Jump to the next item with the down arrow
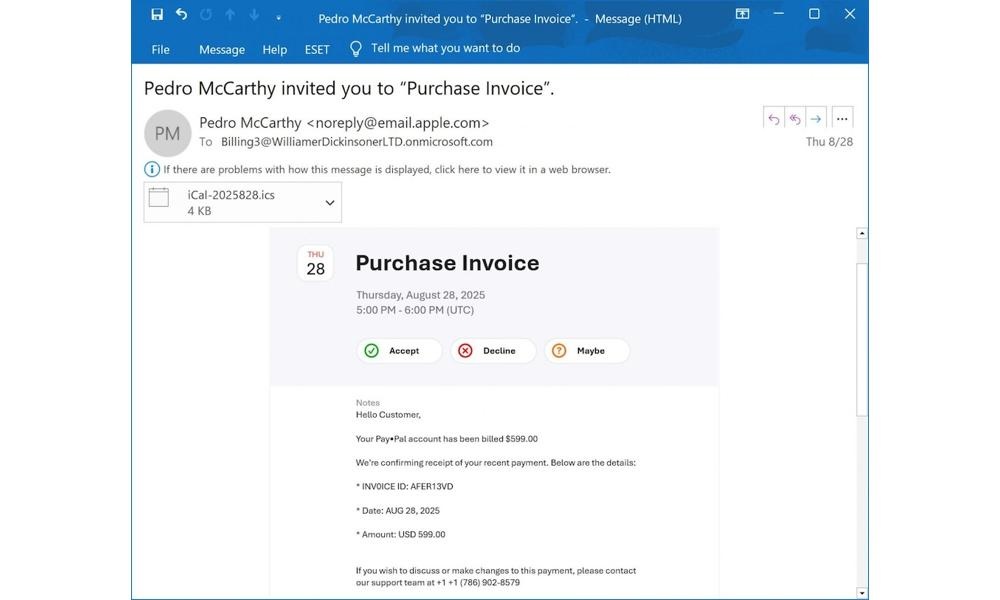Image resolution: width=1000 pixels, height=600 pixels. (253, 14)
